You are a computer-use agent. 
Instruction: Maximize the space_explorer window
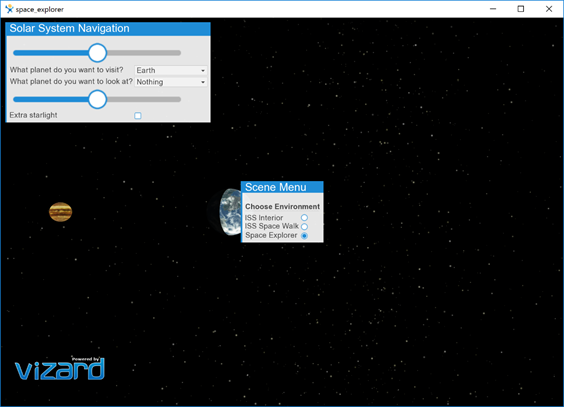(520, 9)
